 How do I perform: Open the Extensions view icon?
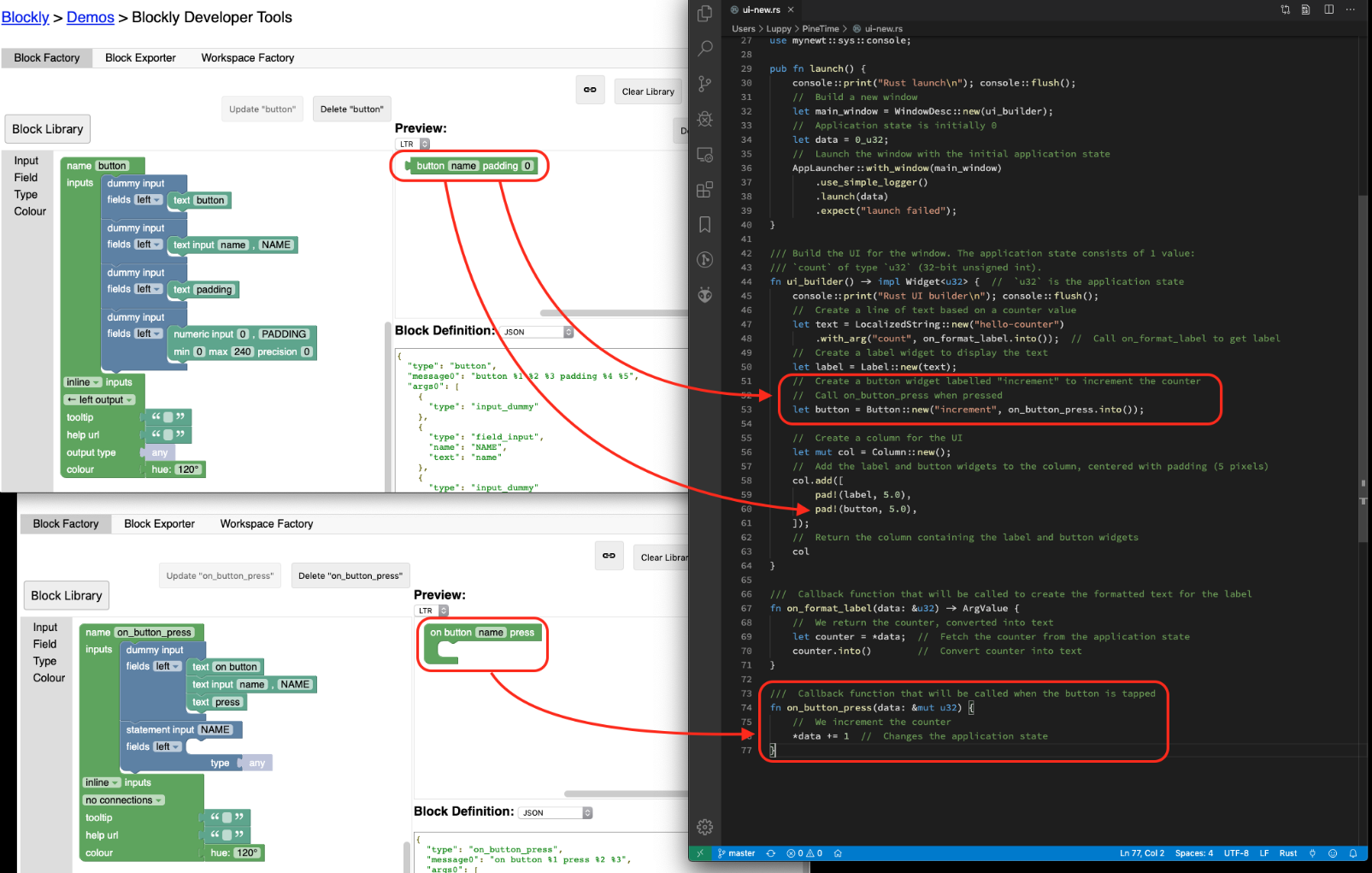tap(704, 189)
